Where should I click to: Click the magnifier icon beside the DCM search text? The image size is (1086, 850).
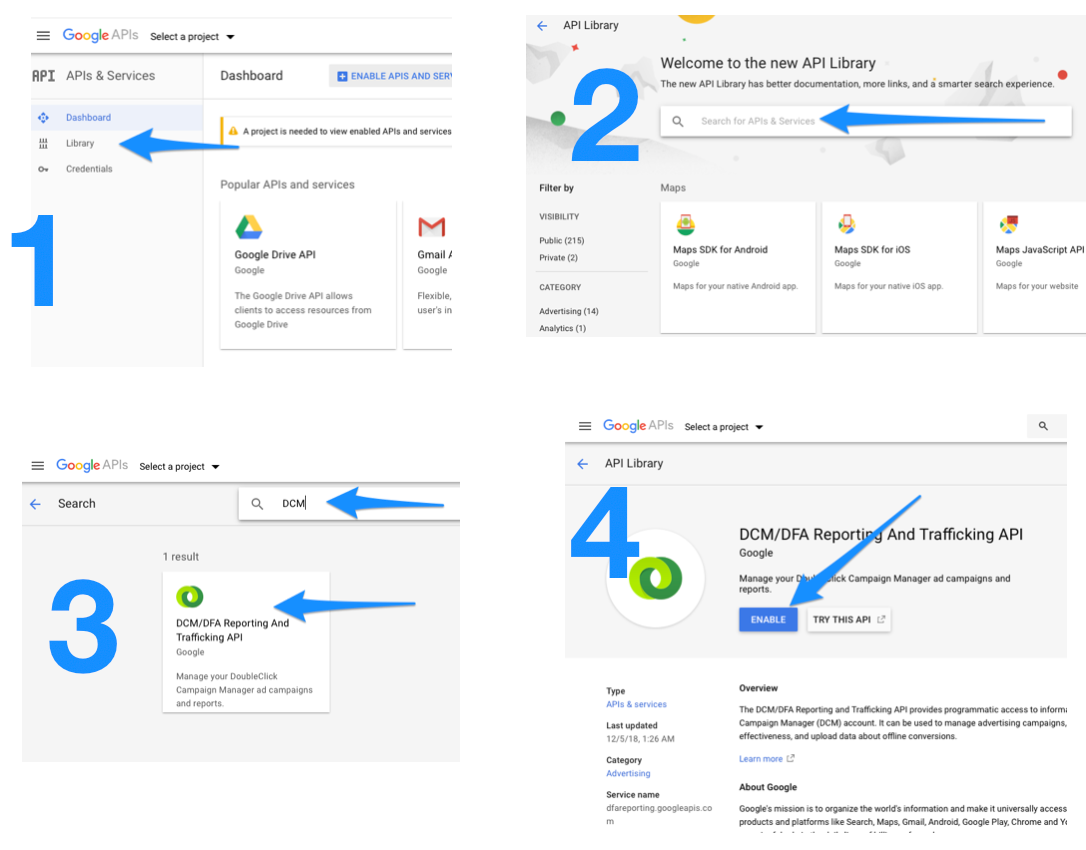[257, 504]
